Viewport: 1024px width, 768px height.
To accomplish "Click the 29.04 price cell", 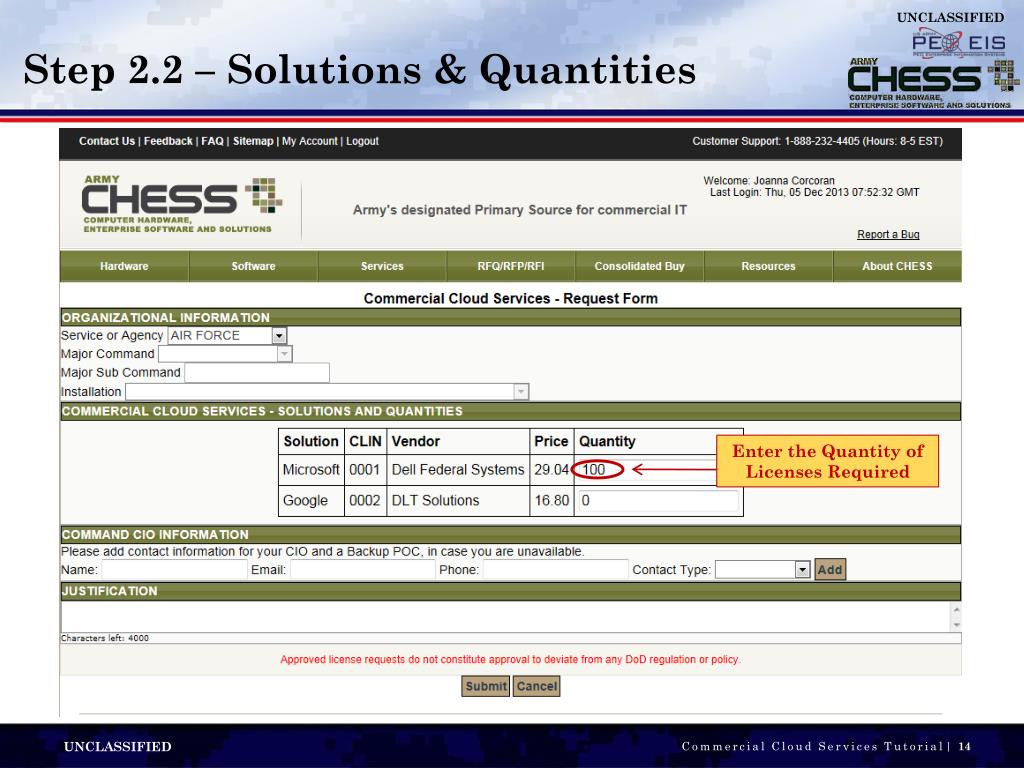I will [551, 470].
